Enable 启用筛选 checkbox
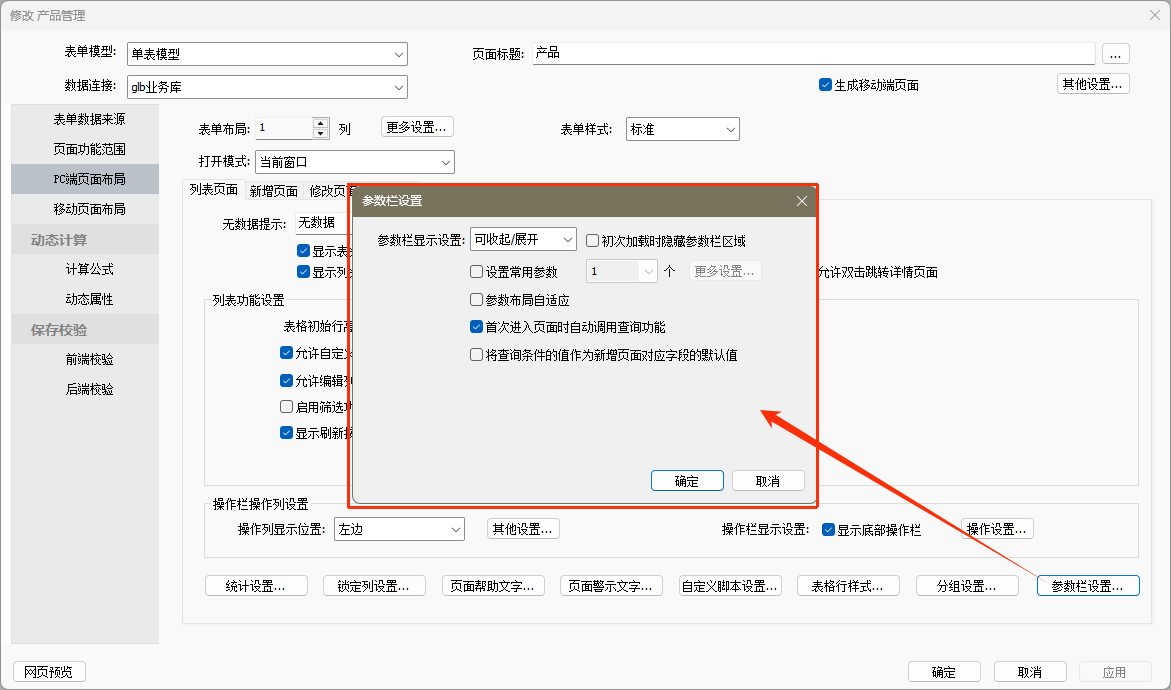Screen dimensions: 1171x690 [x=286, y=406]
